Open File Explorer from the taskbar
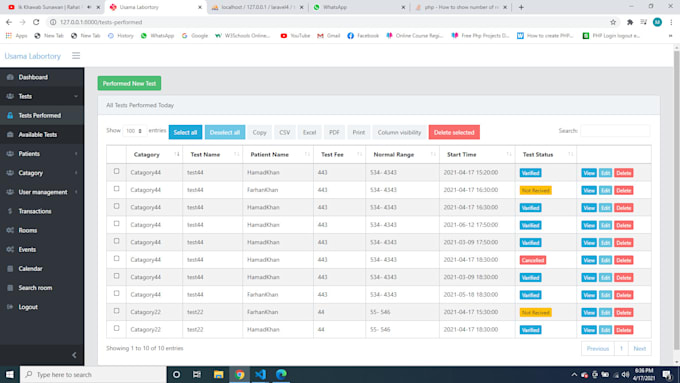 click(x=219, y=374)
